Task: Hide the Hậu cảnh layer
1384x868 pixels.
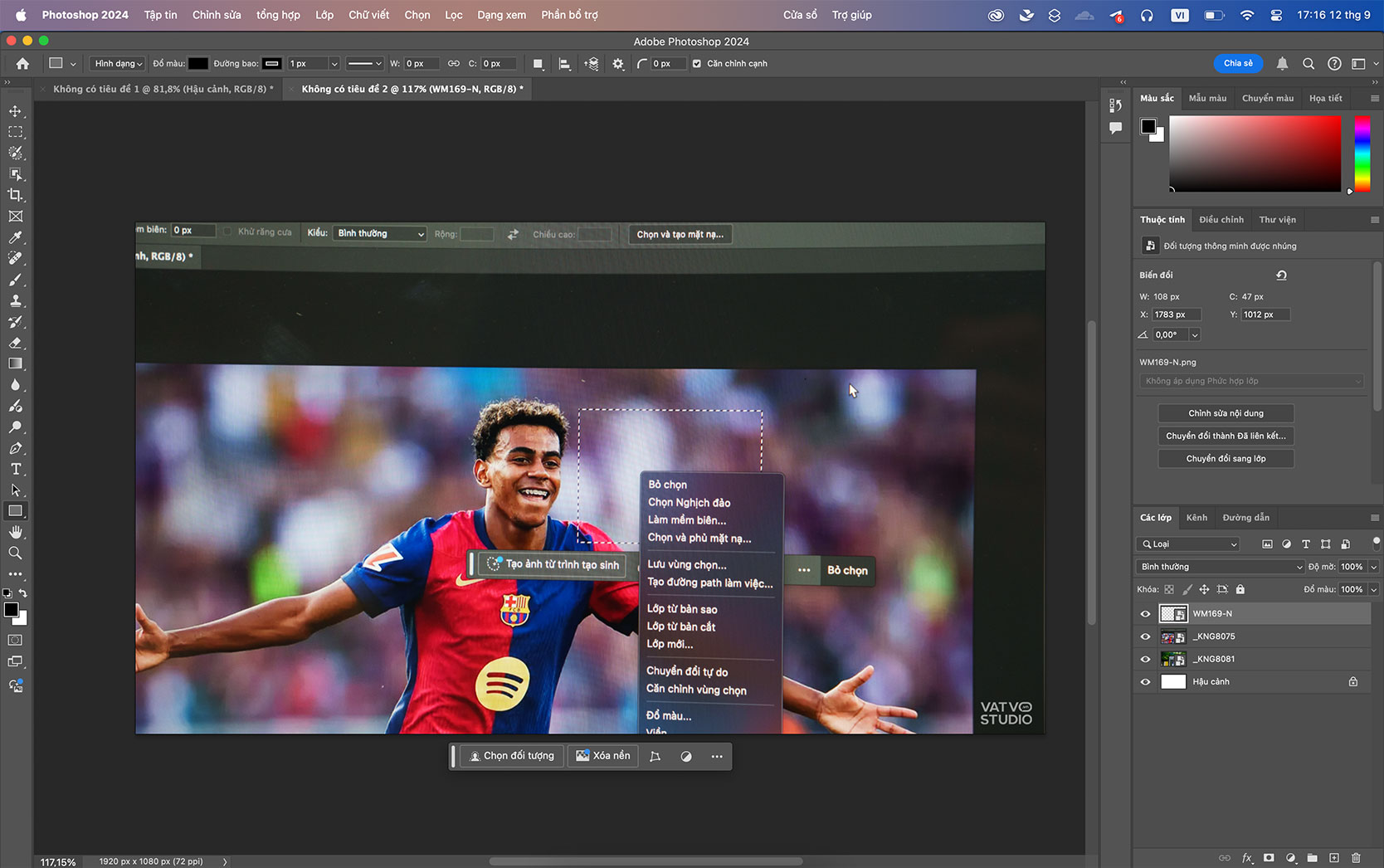Action: [1145, 682]
